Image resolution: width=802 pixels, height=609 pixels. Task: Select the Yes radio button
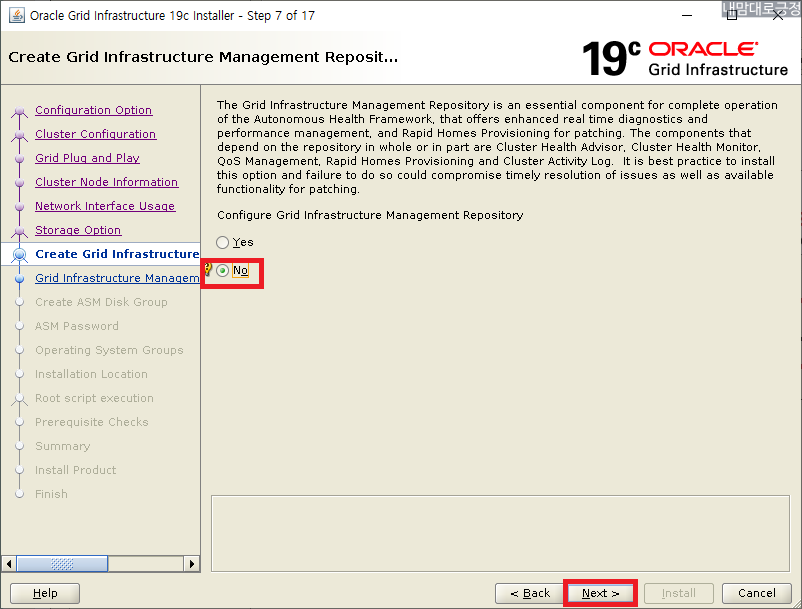(x=222, y=242)
